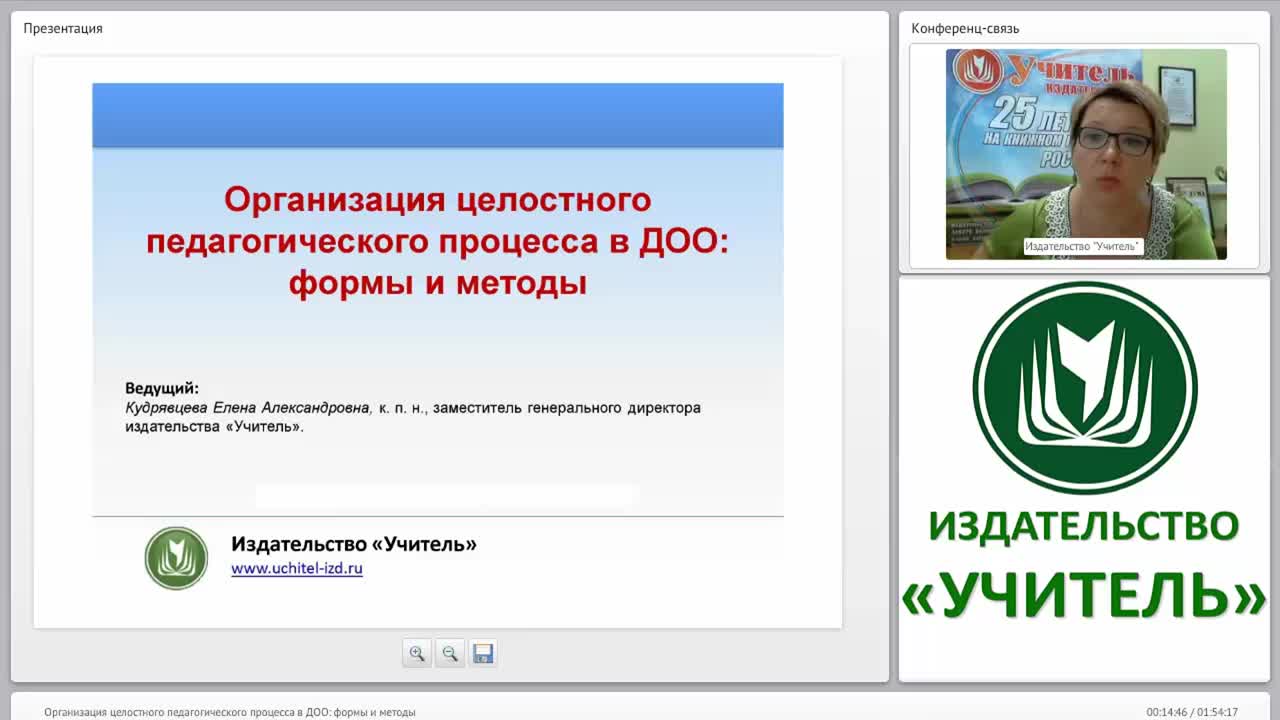1280x720 pixels.
Task: Open the www.uchitel-izd.ru link
Action: pos(297,568)
